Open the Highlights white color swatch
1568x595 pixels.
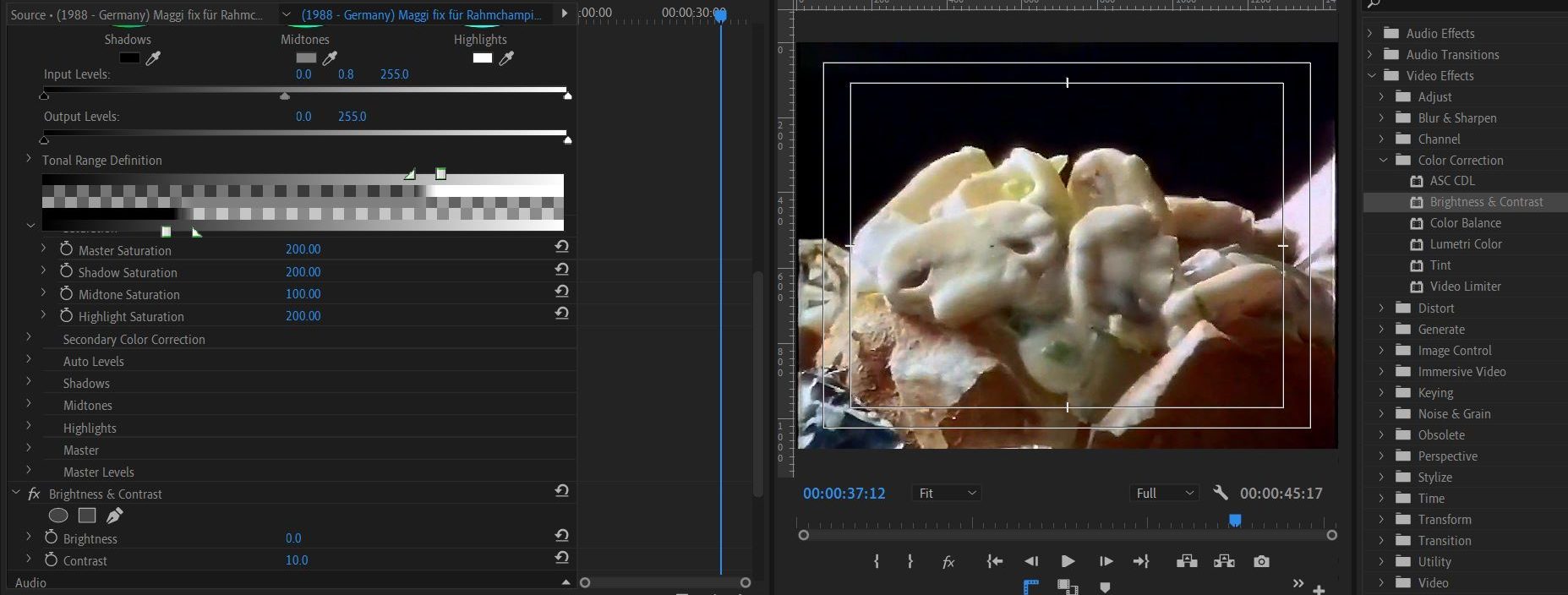pos(483,58)
